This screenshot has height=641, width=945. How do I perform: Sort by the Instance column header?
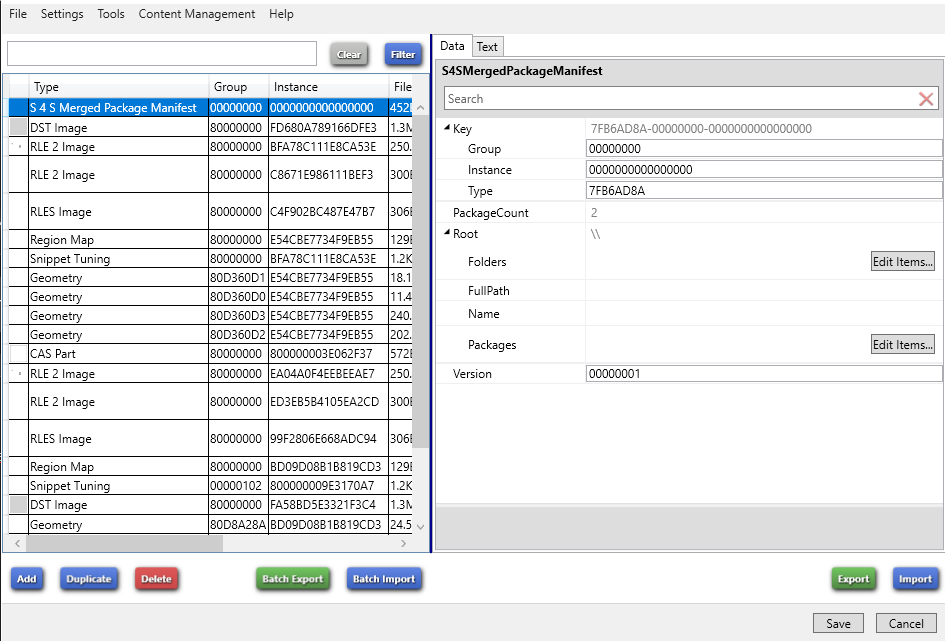[x=328, y=87]
